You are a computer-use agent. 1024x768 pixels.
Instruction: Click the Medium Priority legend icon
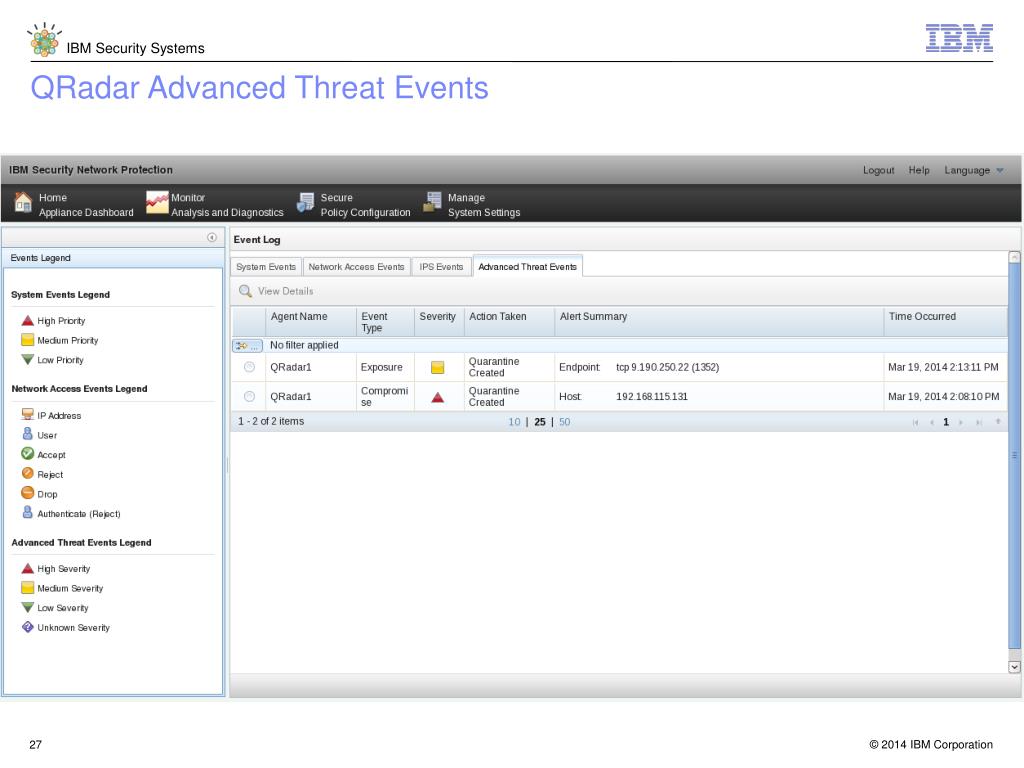27,340
